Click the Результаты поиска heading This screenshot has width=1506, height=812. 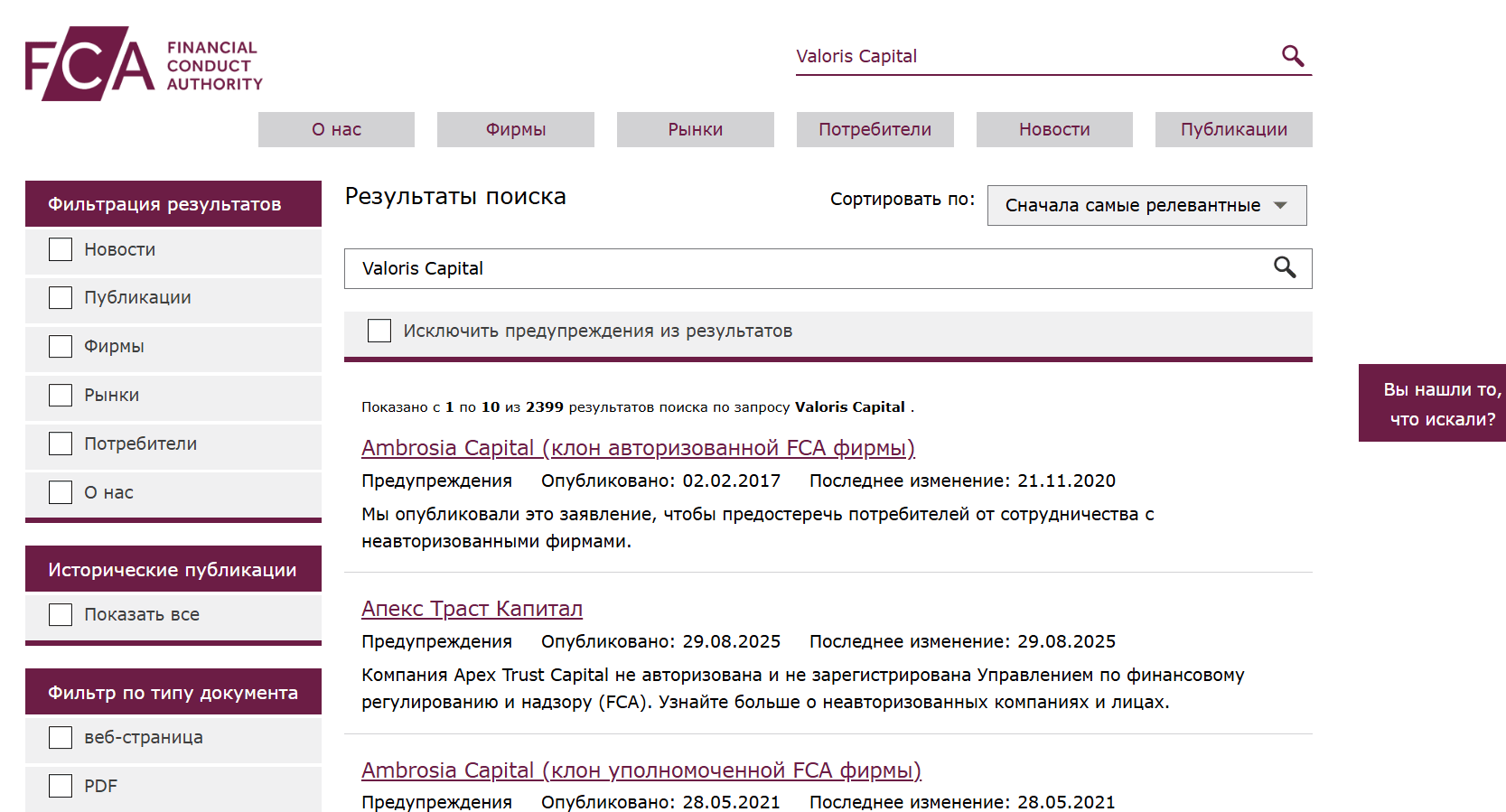(455, 197)
